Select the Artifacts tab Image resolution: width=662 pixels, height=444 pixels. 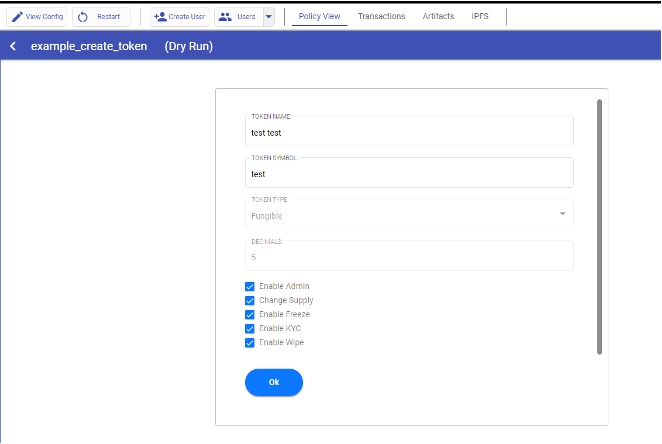pos(439,17)
